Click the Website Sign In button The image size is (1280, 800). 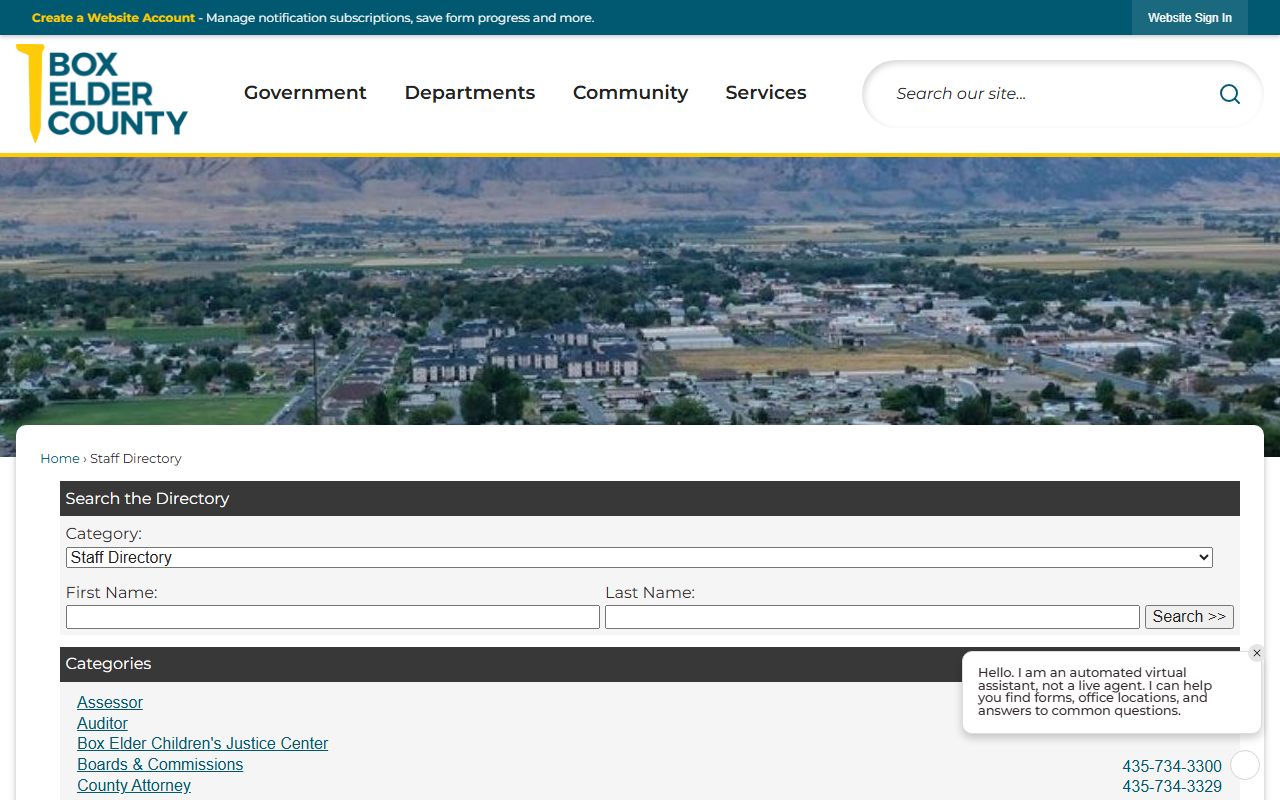[1190, 18]
